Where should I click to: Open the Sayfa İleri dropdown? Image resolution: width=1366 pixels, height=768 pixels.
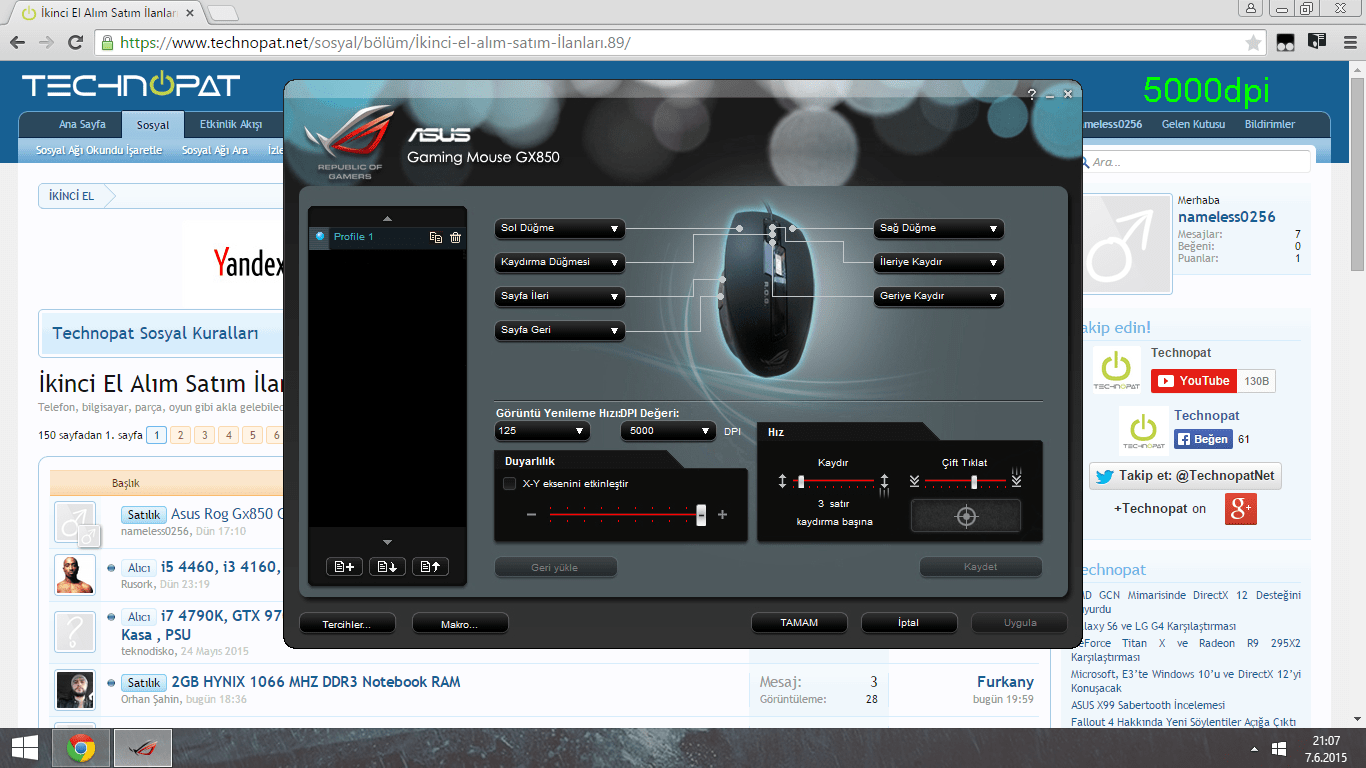(x=560, y=297)
